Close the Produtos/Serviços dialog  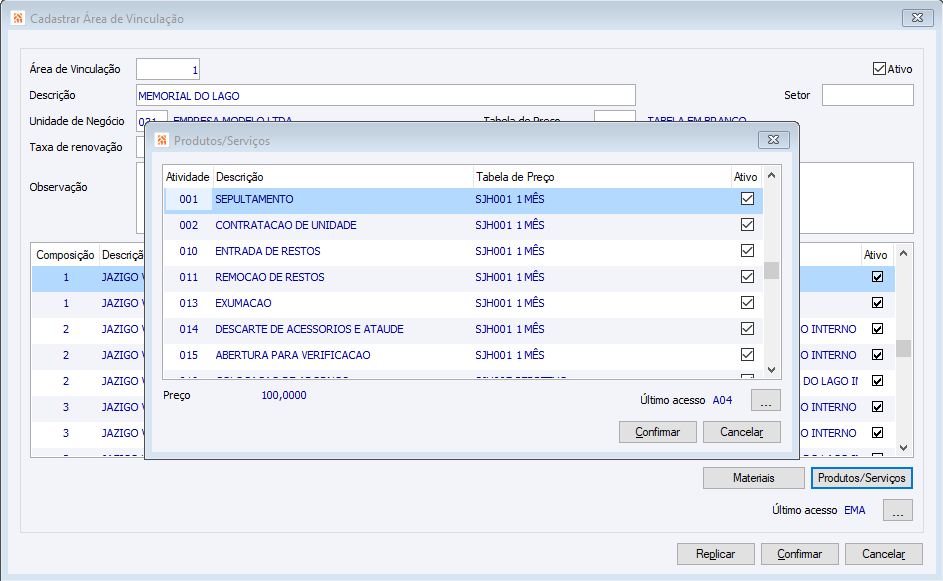(773, 140)
